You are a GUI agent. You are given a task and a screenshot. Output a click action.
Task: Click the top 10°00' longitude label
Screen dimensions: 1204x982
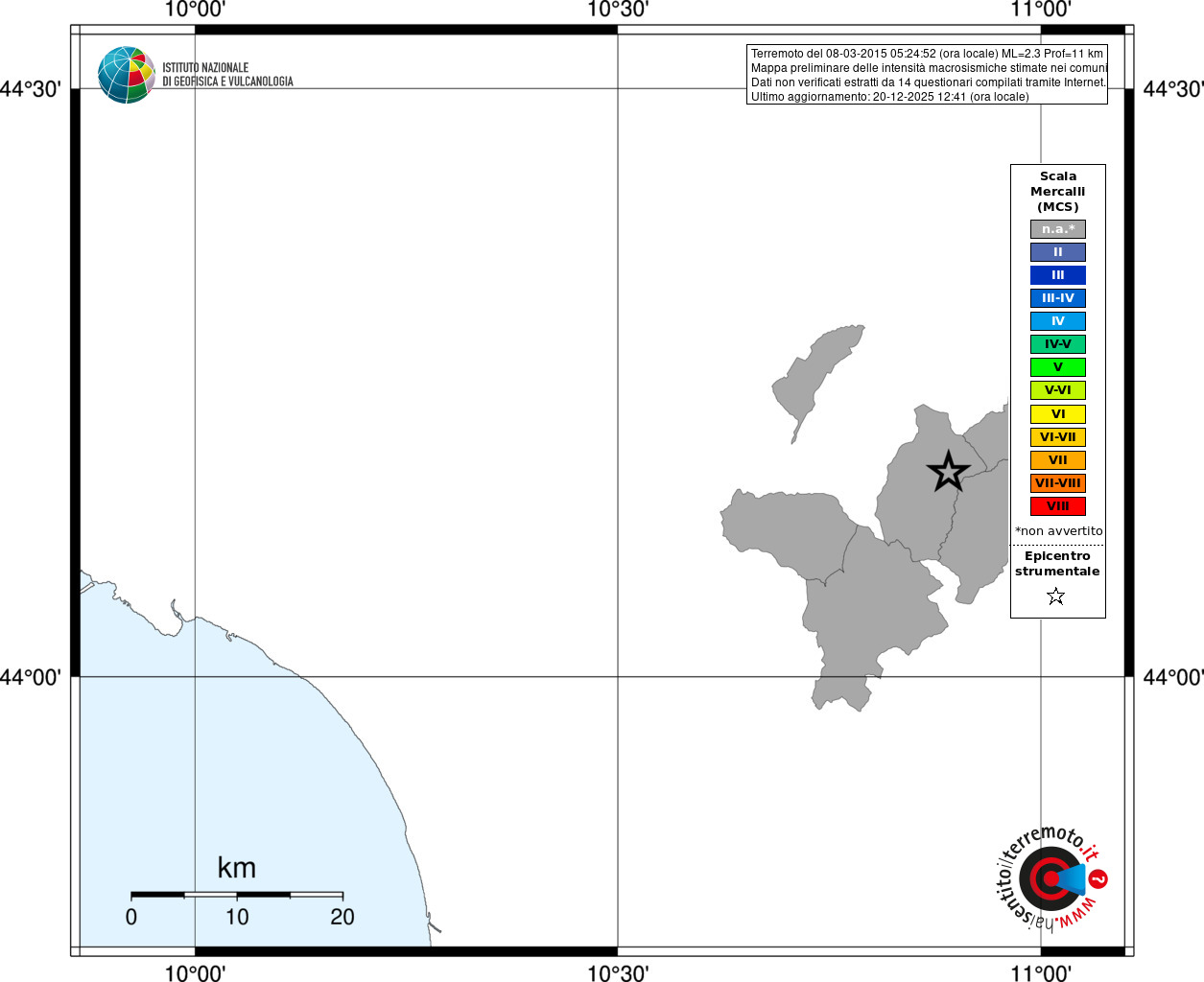click(x=195, y=10)
